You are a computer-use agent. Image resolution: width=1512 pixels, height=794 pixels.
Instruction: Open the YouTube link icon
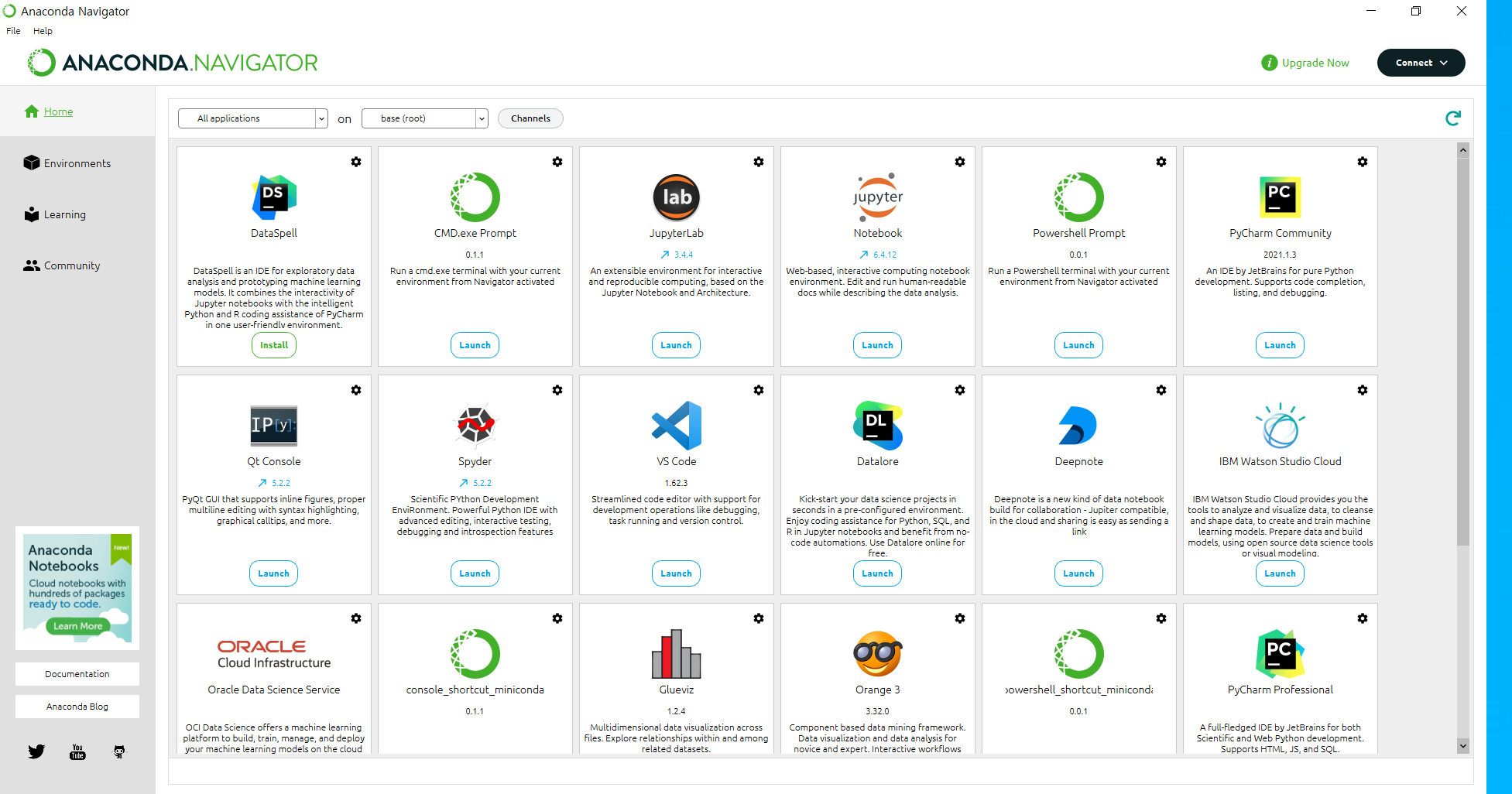point(77,751)
